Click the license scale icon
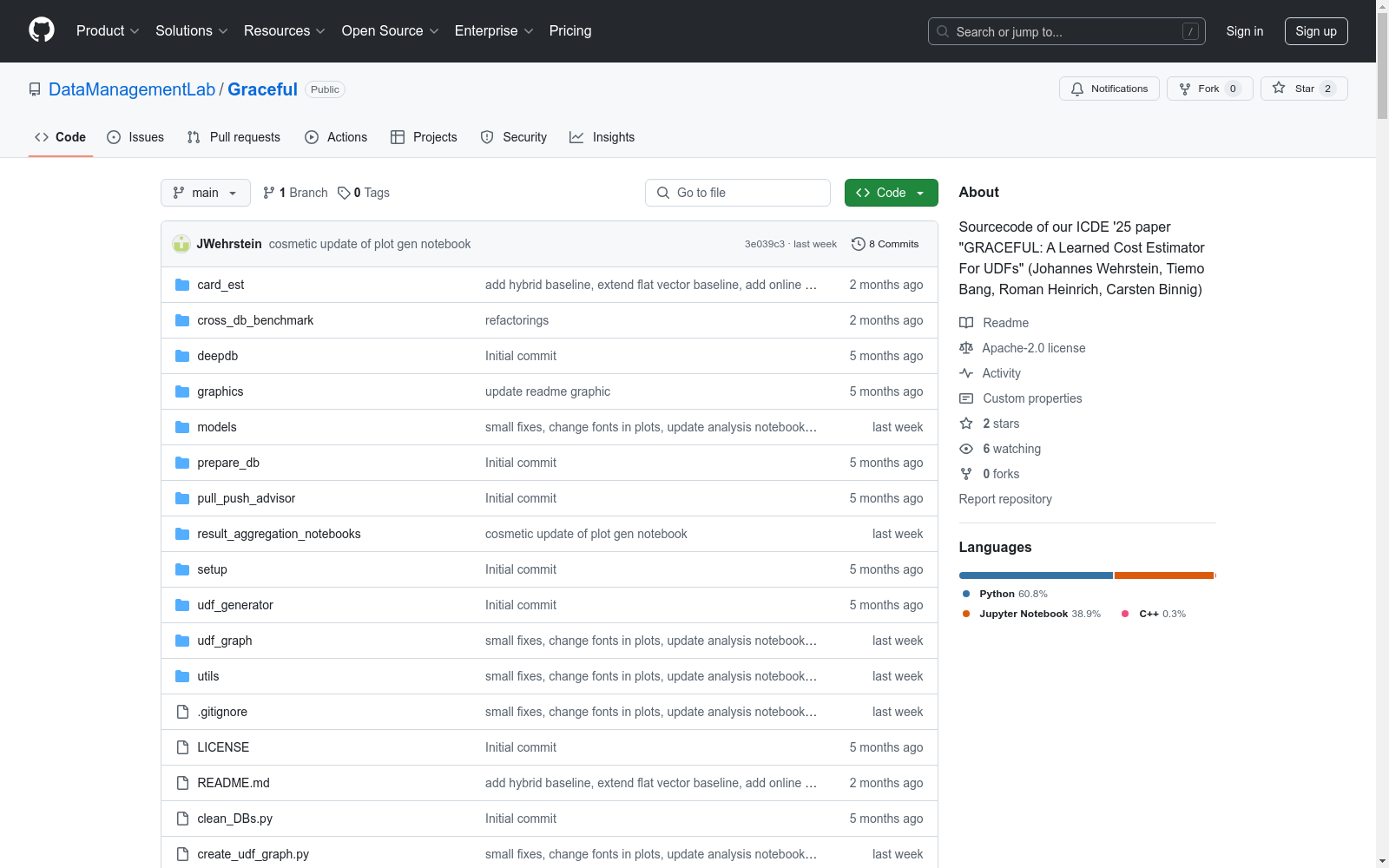Image resolution: width=1389 pixels, height=868 pixels. click(966, 348)
